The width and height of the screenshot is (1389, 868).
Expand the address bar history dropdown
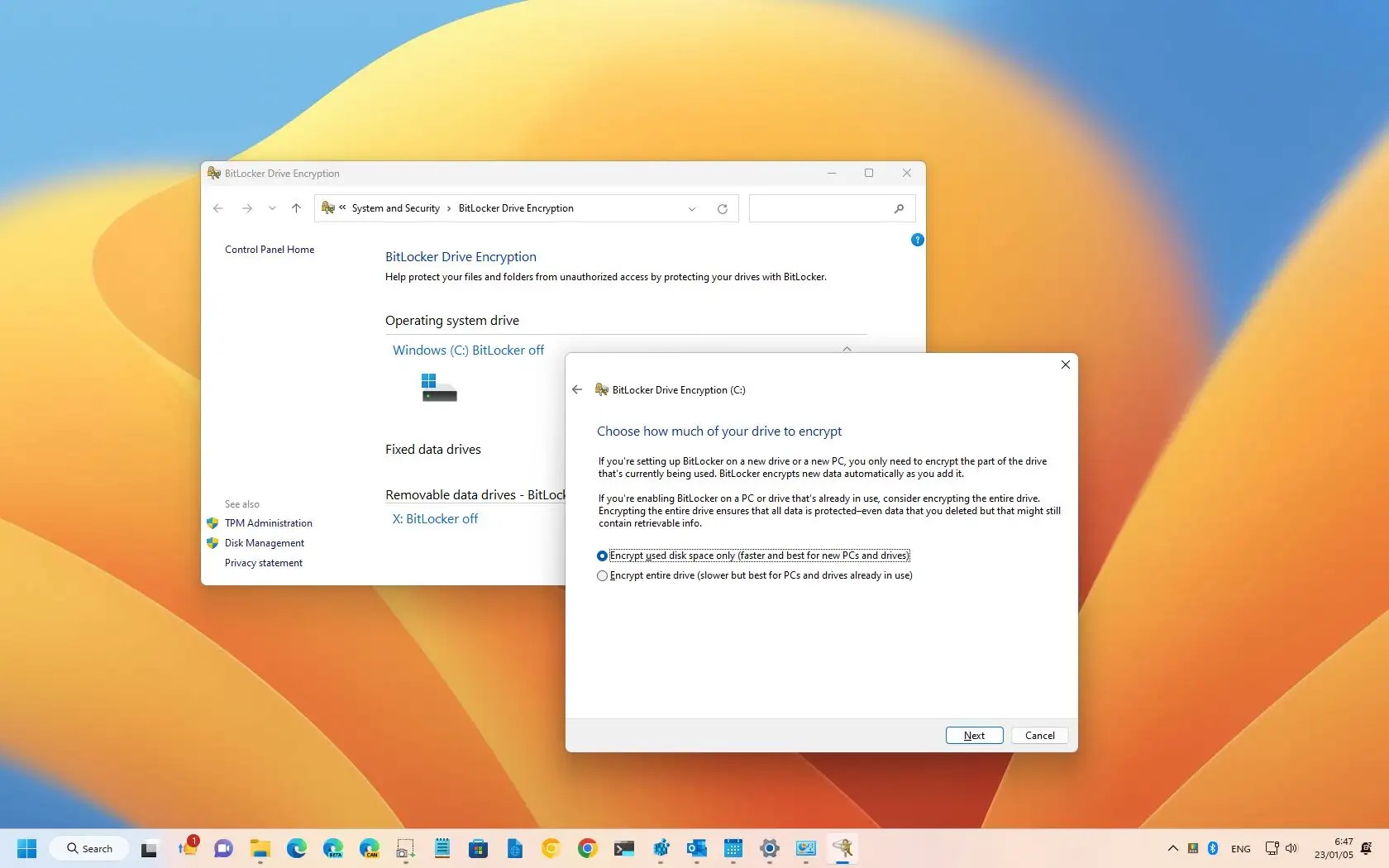click(692, 209)
